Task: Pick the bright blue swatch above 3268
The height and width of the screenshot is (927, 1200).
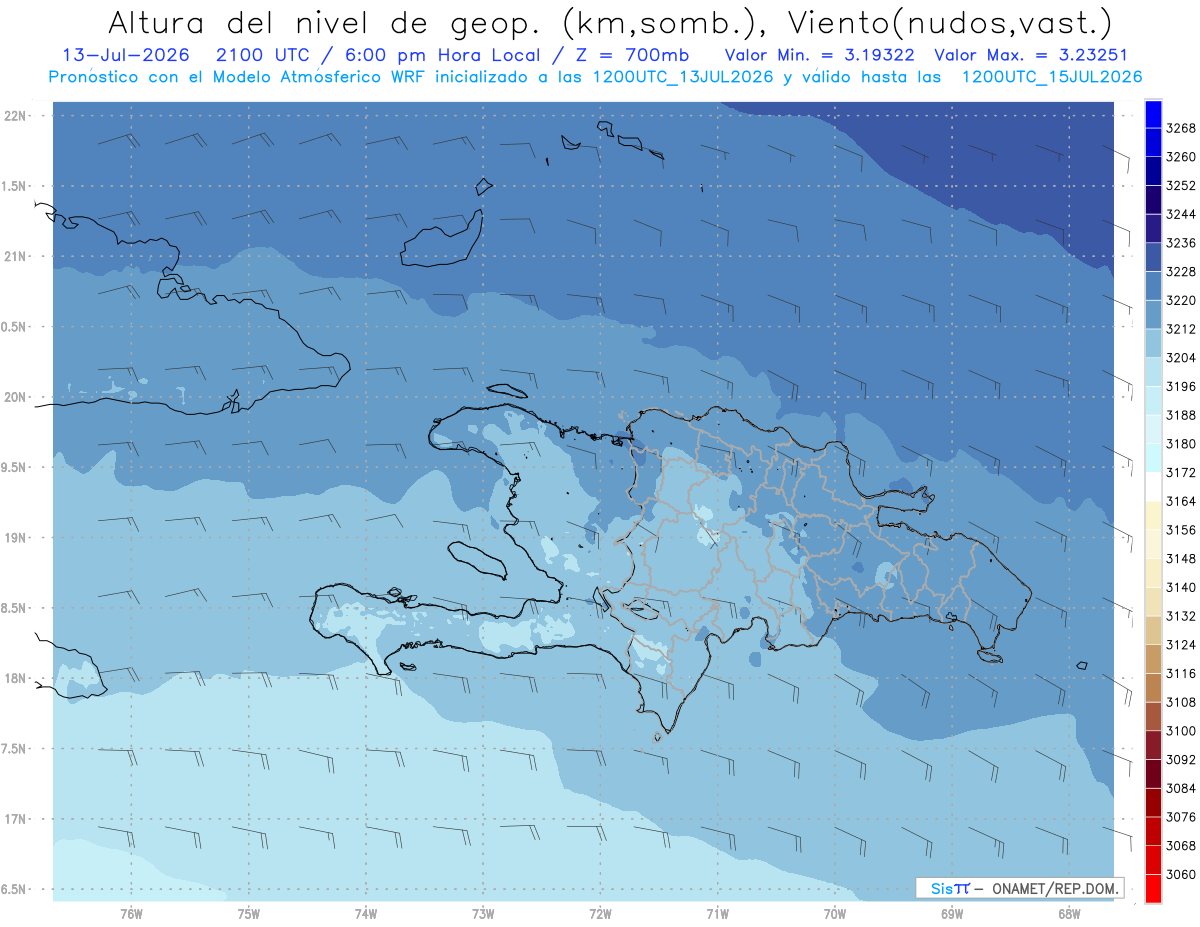Action: [x=1153, y=114]
